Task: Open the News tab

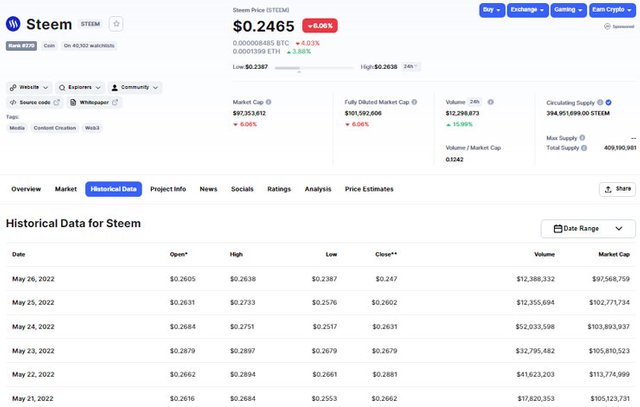Action: (208, 189)
